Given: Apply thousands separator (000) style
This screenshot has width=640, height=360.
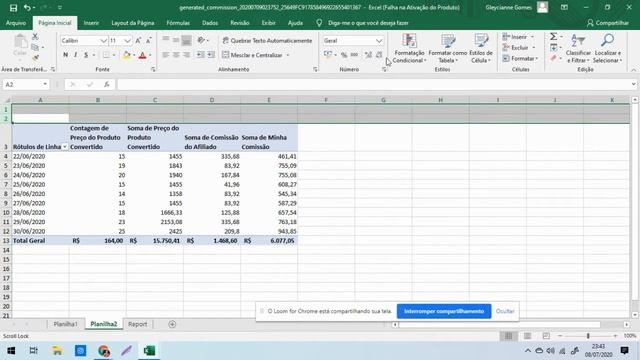Looking at the screenshot, I should pos(354,55).
